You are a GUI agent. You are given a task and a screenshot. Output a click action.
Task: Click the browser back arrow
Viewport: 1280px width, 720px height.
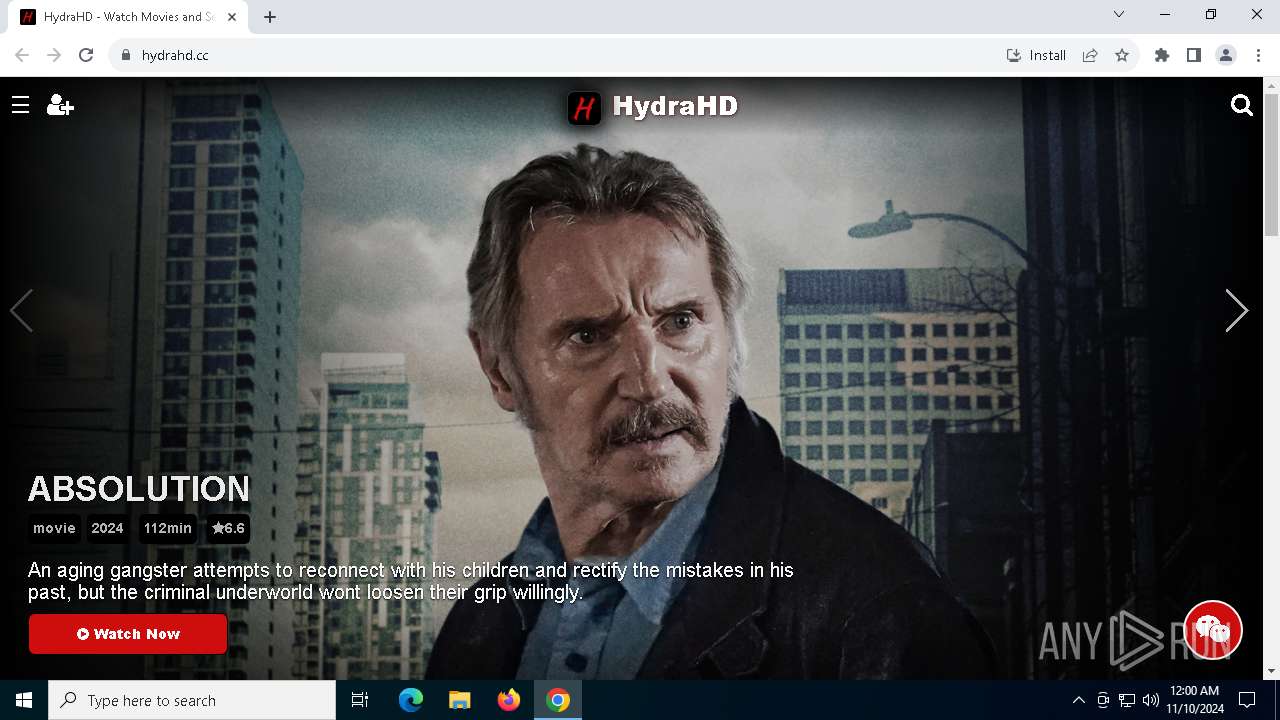pyautogui.click(x=22, y=55)
